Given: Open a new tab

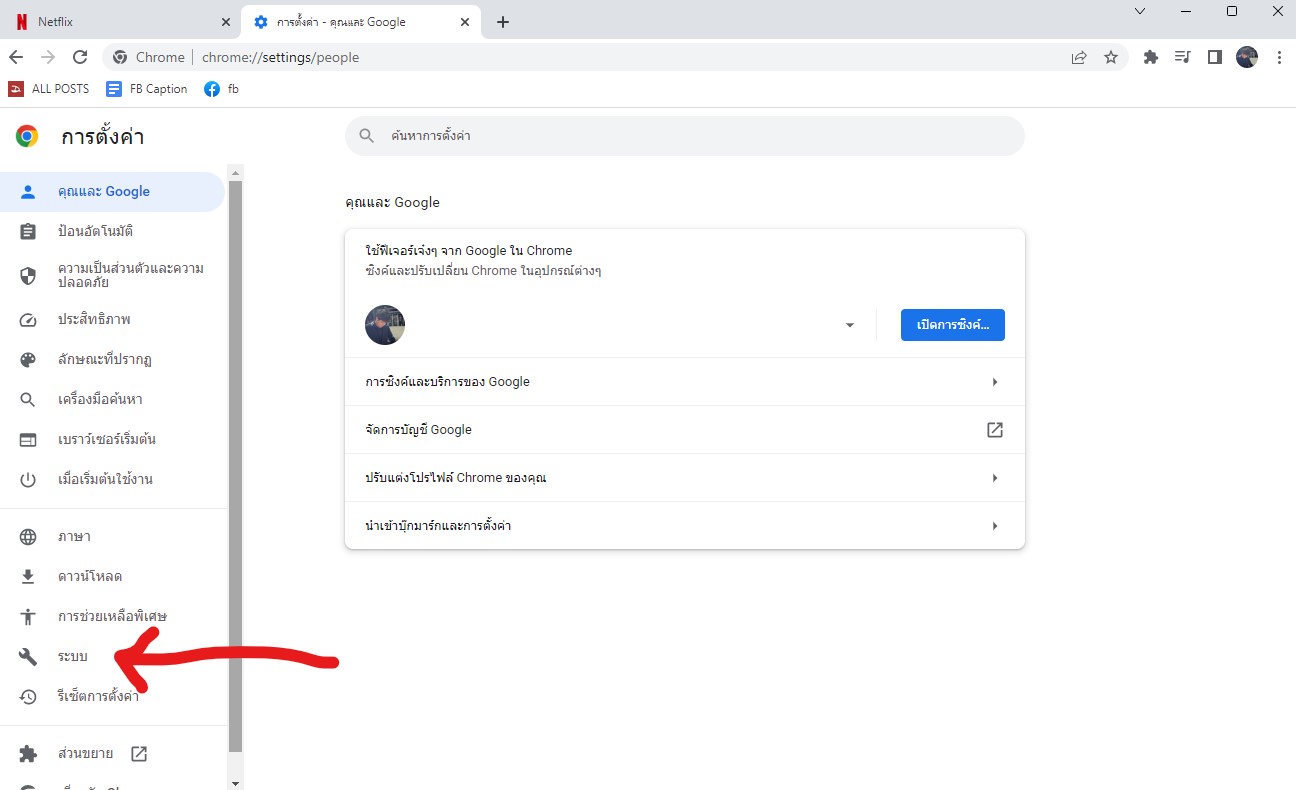Looking at the screenshot, I should (503, 22).
